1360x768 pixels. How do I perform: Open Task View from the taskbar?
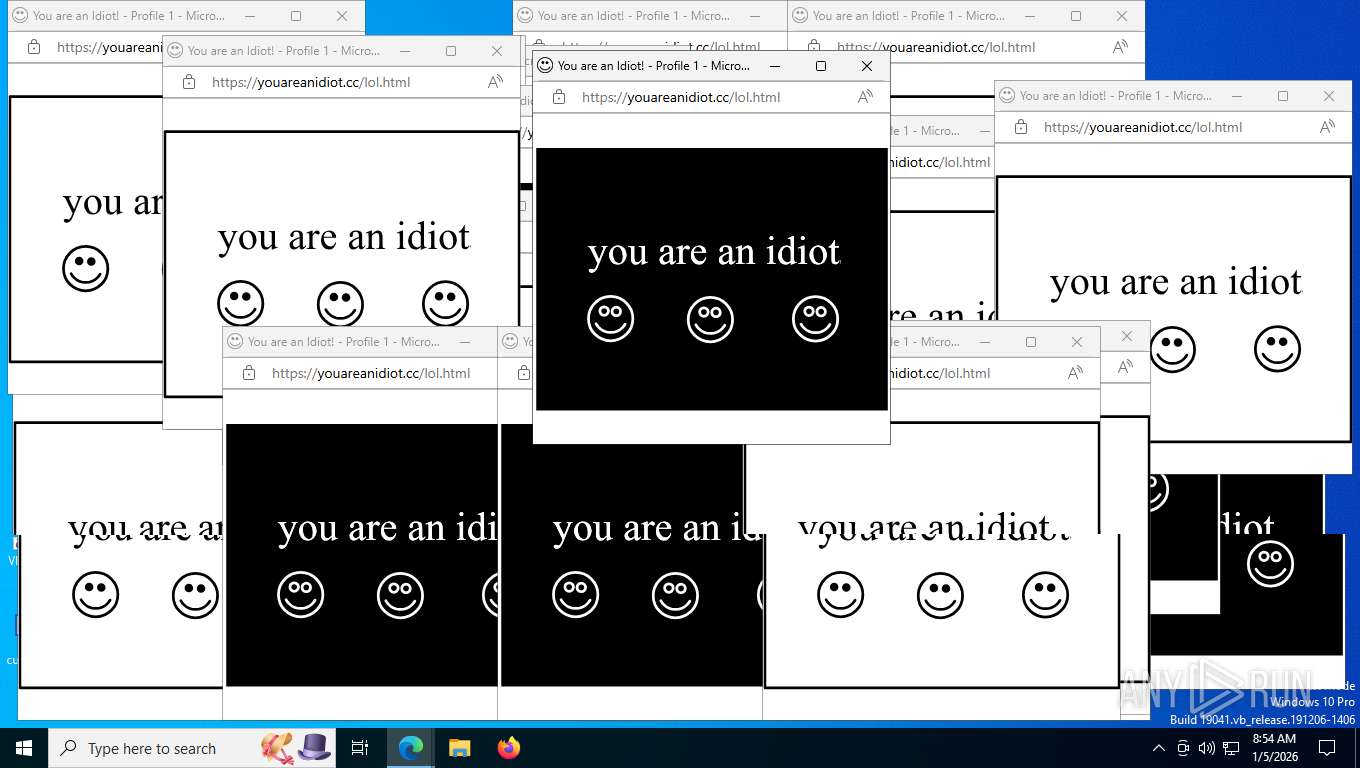pyautogui.click(x=360, y=748)
